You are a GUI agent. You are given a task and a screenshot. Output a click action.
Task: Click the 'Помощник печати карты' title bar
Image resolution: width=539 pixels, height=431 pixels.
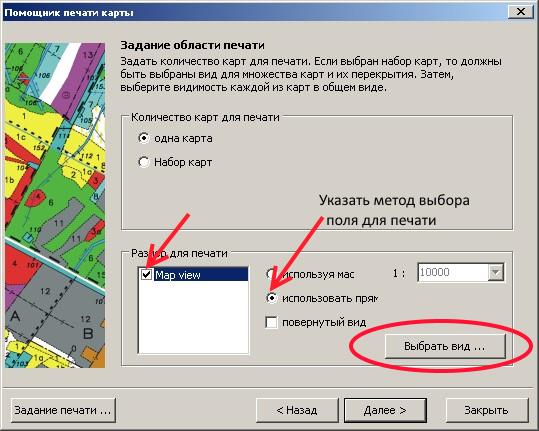click(254, 12)
